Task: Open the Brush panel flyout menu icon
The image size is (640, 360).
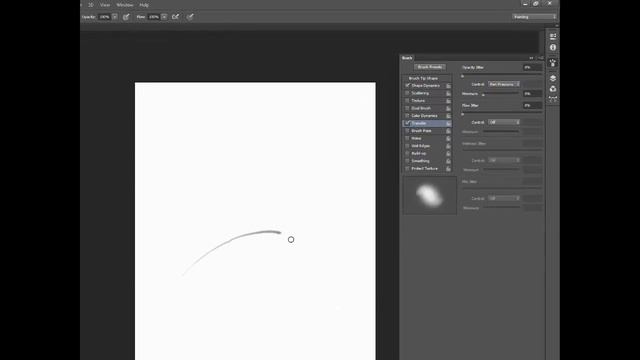Action: pyautogui.click(x=540, y=58)
